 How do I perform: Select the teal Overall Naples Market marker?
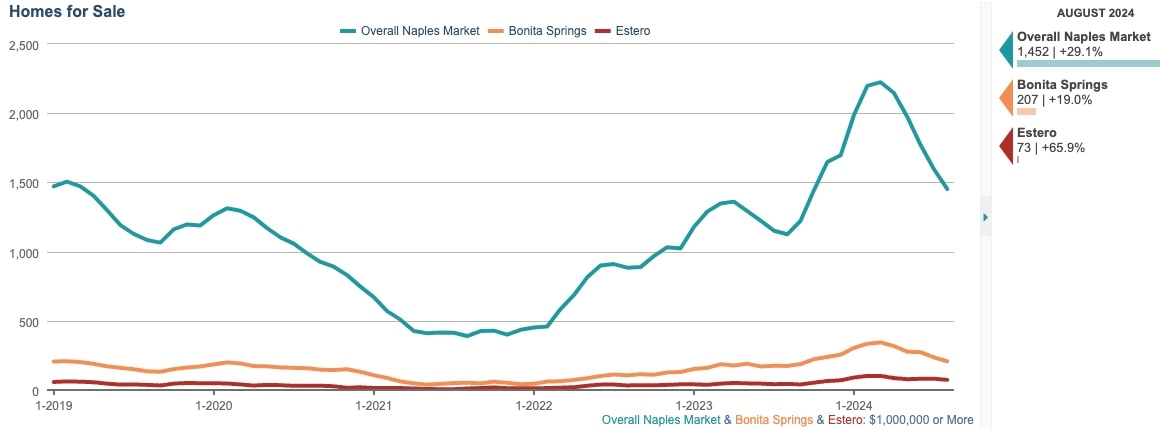[1006, 50]
